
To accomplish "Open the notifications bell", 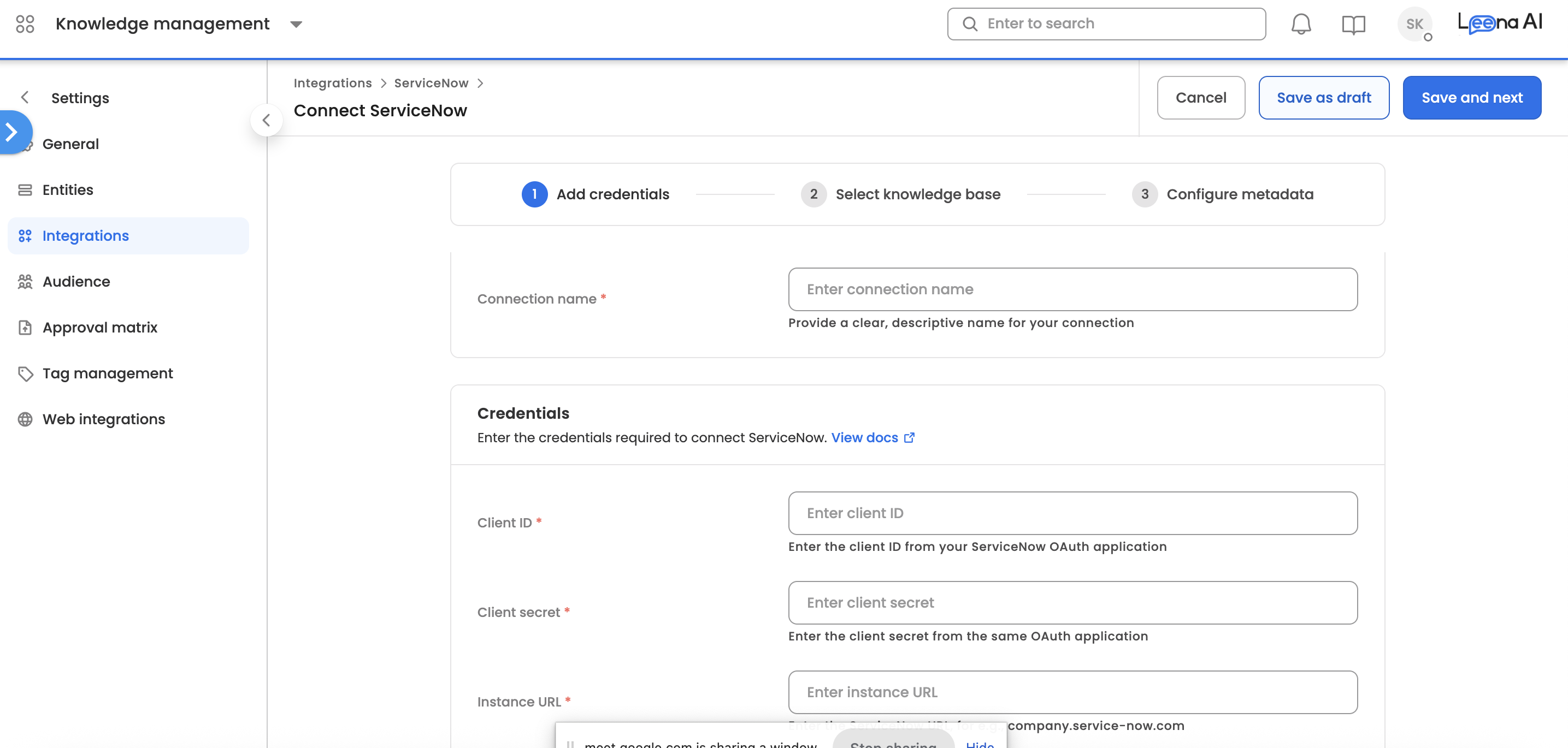I will (1301, 25).
